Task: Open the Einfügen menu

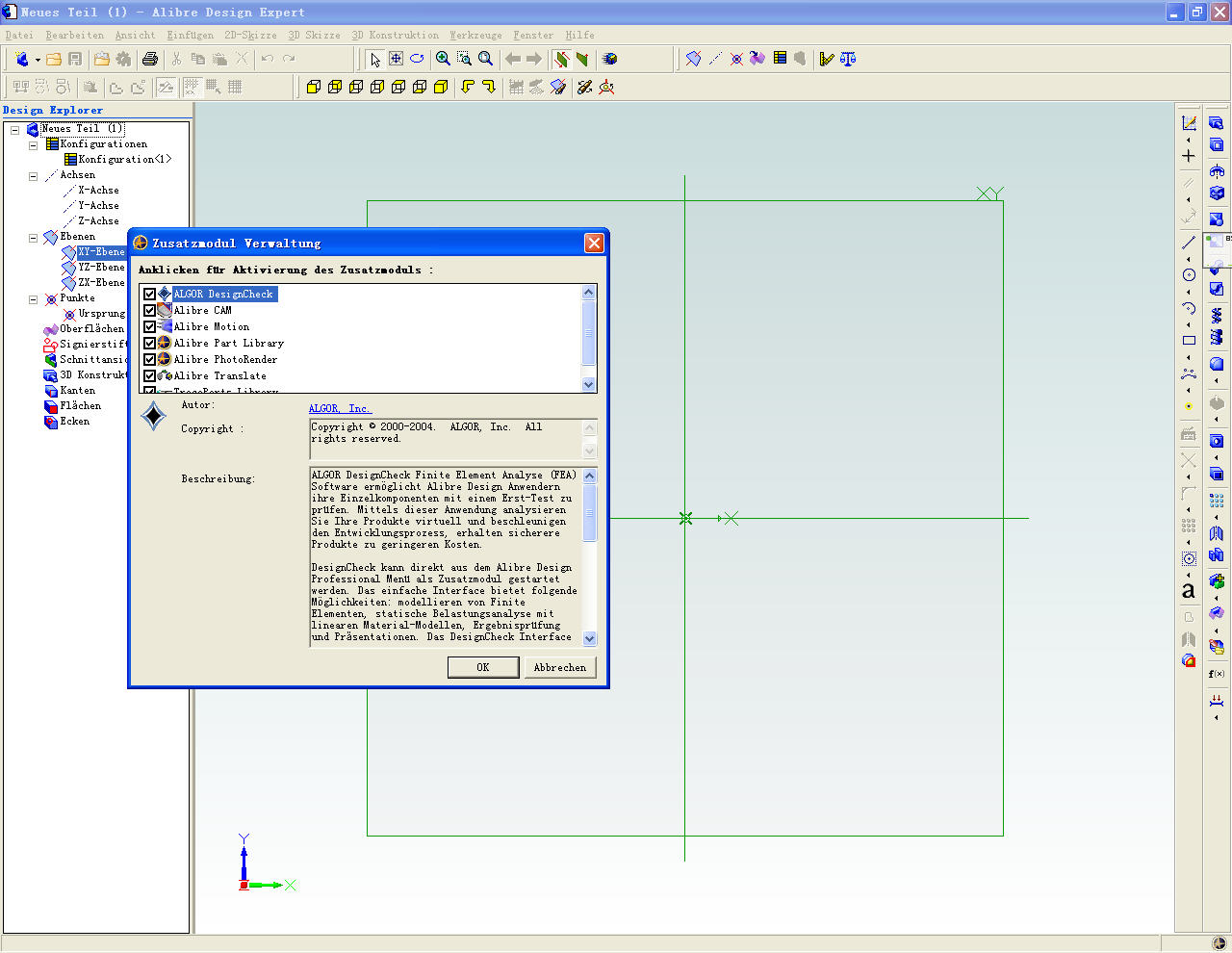Action: (x=191, y=35)
